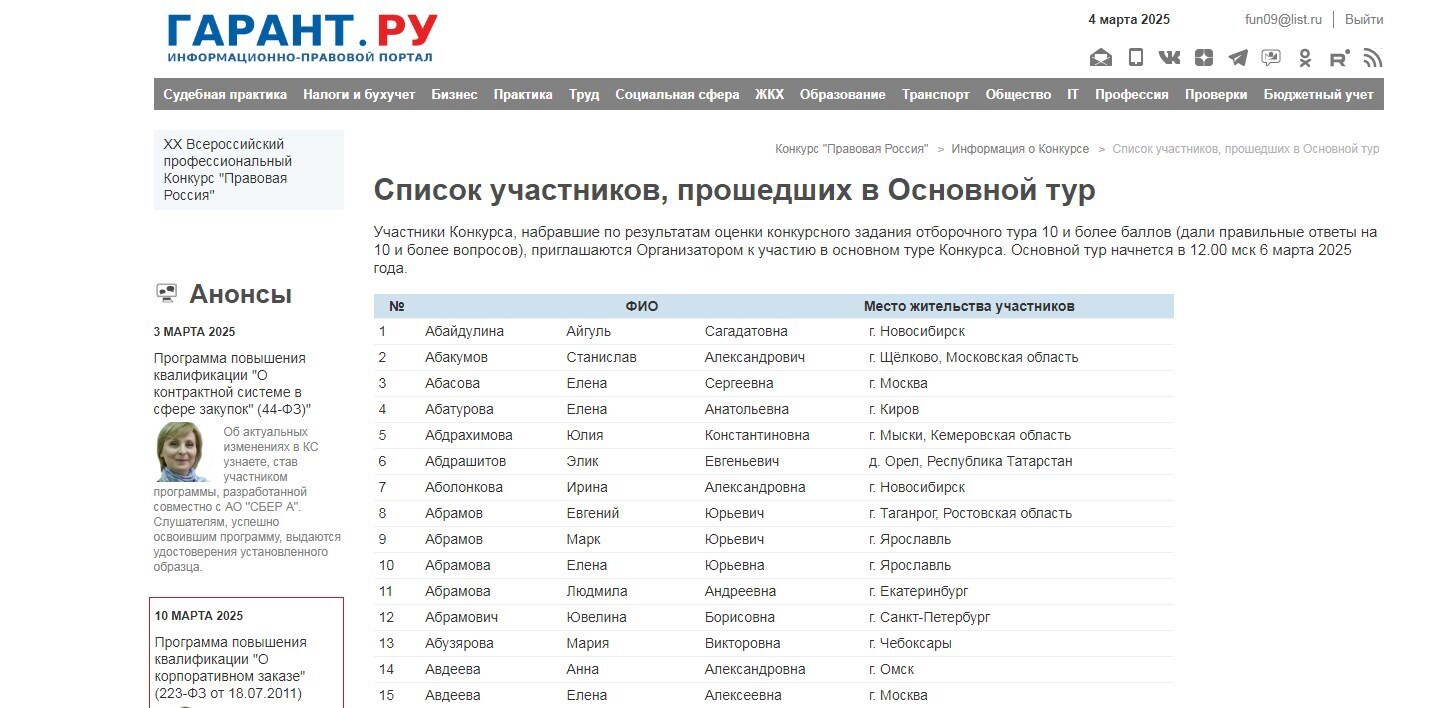Open the Rutube icon
Image resolution: width=1454 pixels, height=708 pixels.
tap(1338, 57)
